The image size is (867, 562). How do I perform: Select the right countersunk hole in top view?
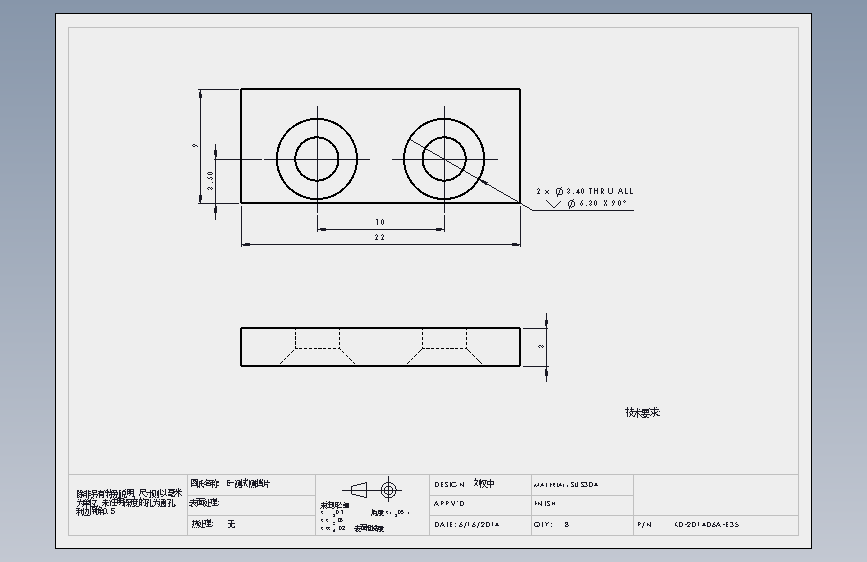(444, 159)
